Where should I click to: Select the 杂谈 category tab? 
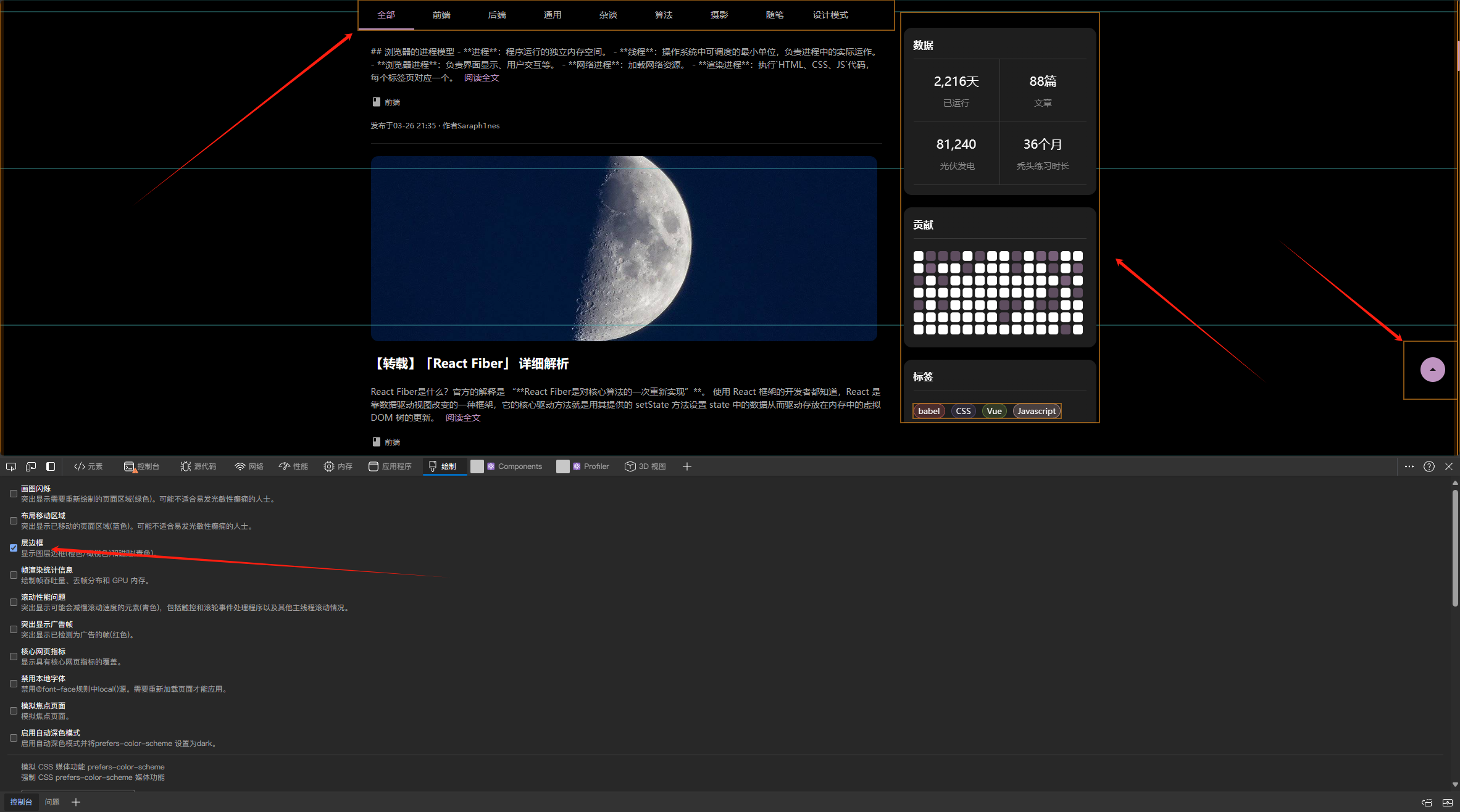point(609,15)
